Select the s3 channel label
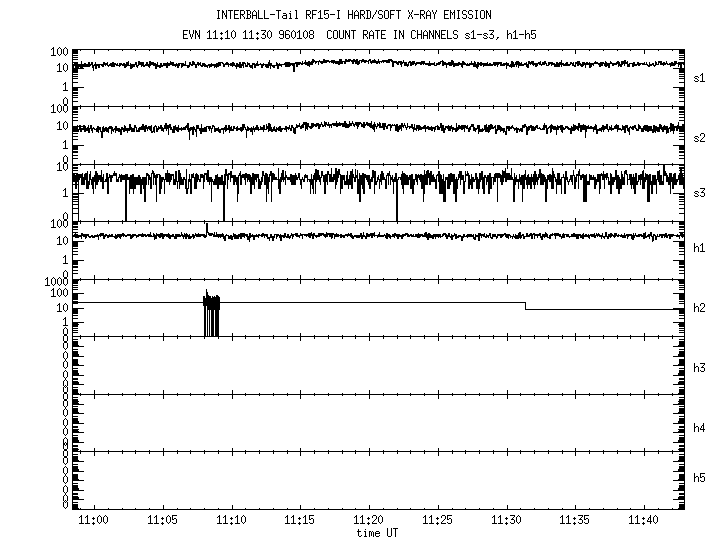The height and width of the screenshot is (550, 720). [698, 193]
